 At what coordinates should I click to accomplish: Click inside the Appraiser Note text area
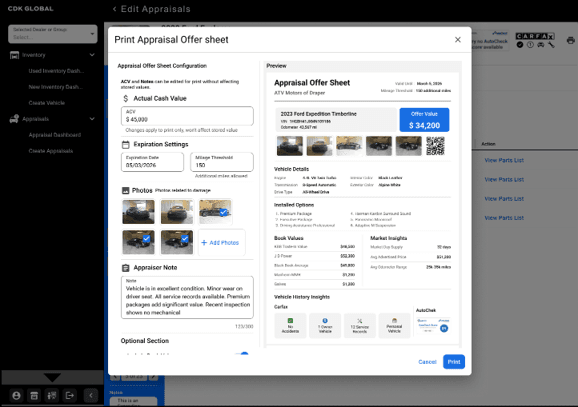(x=187, y=298)
